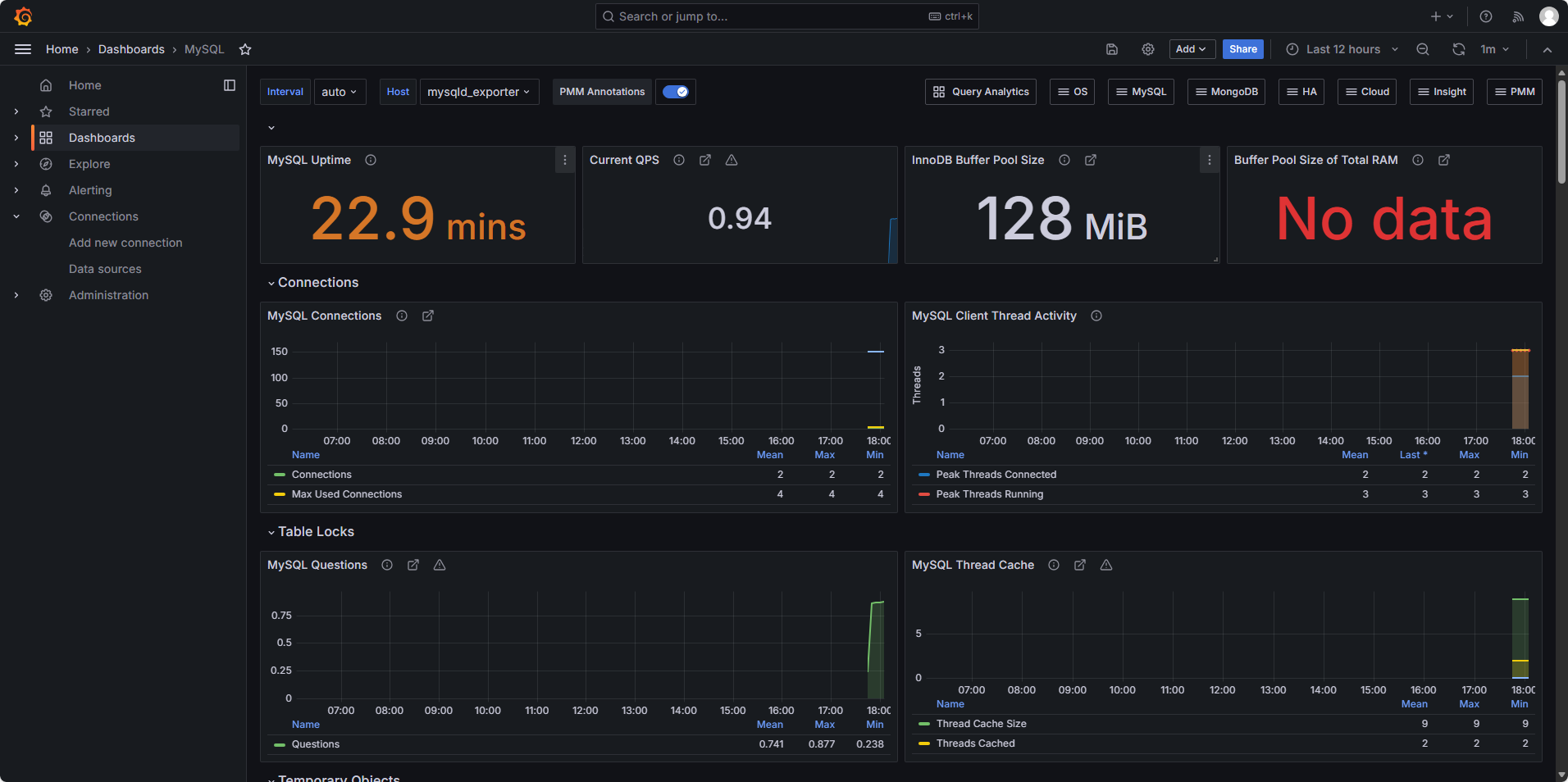The image size is (1568, 782).
Task: Open external link on MySQL Connections panel
Action: click(428, 316)
